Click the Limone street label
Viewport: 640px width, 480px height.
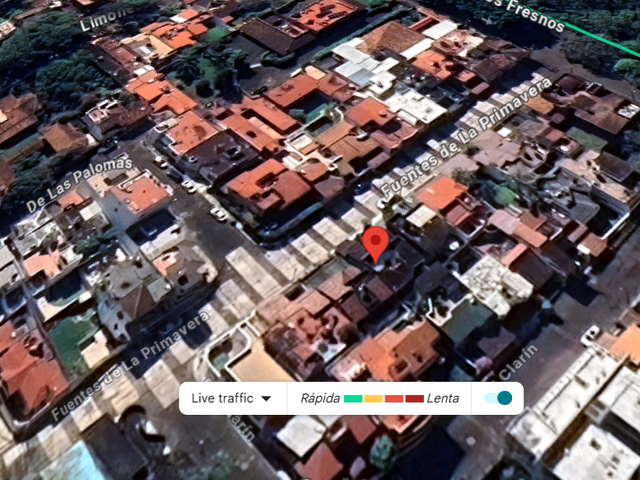click(x=105, y=18)
